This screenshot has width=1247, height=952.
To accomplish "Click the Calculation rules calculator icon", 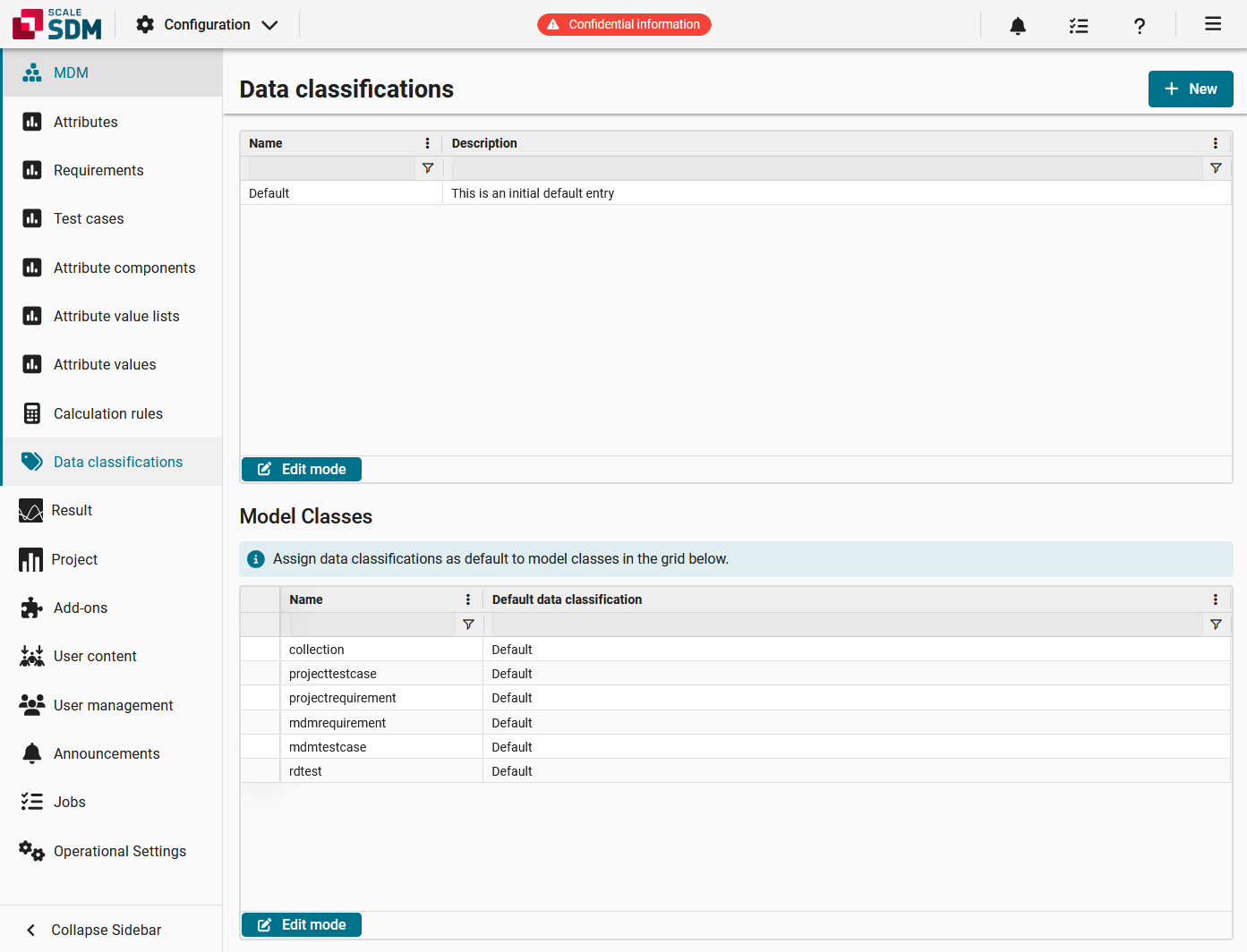I will coord(32,413).
